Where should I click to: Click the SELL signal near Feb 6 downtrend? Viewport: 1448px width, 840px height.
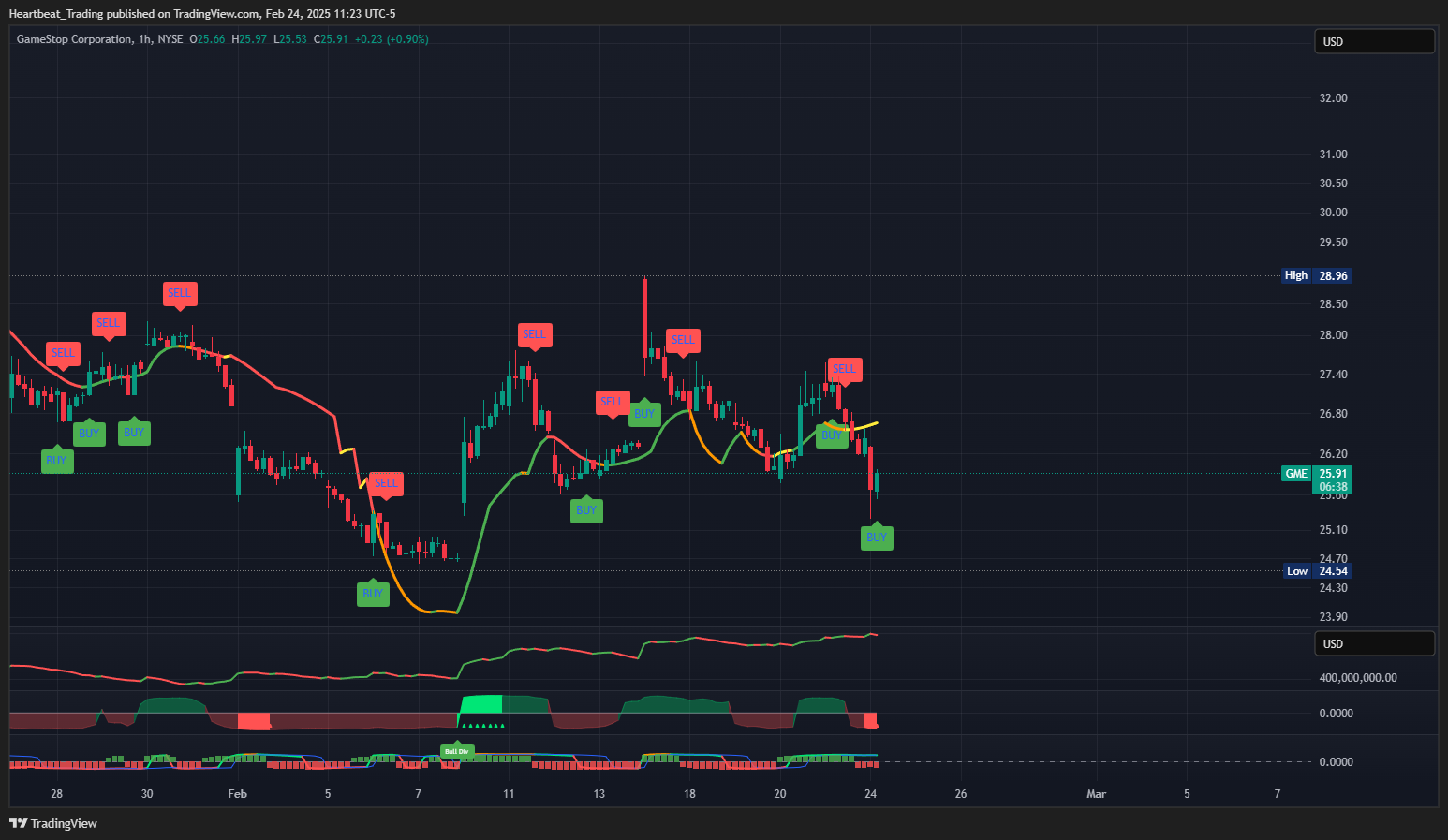(x=386, y=484)
